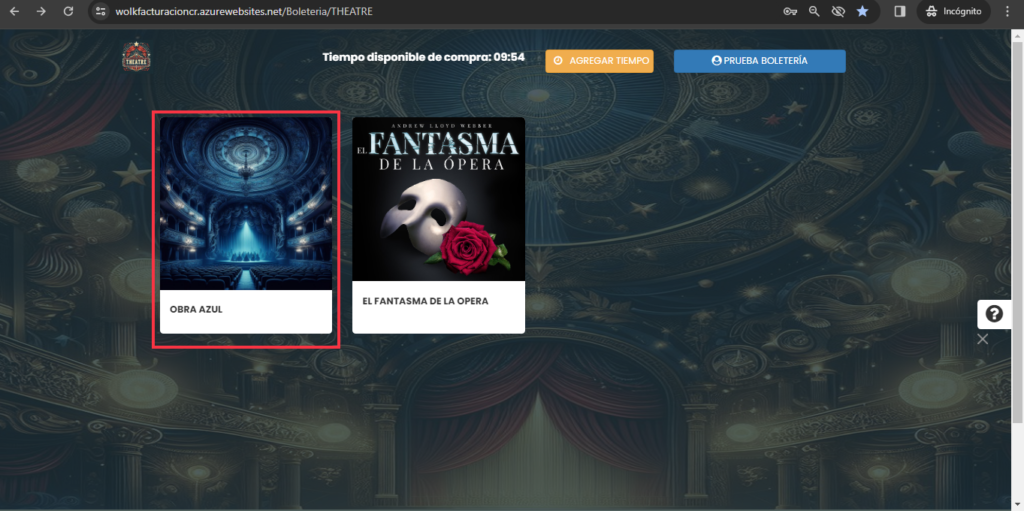The height and width of the screenshot is (511, 1024).
Task: Select the El Fantasma de la Ópera poster
Action: point(438,199)
